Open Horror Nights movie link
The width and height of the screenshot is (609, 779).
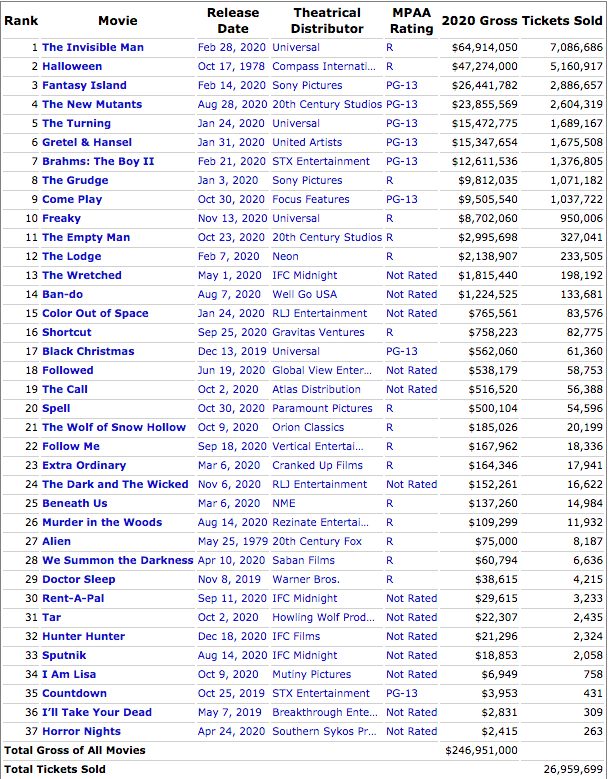point(83,731)
